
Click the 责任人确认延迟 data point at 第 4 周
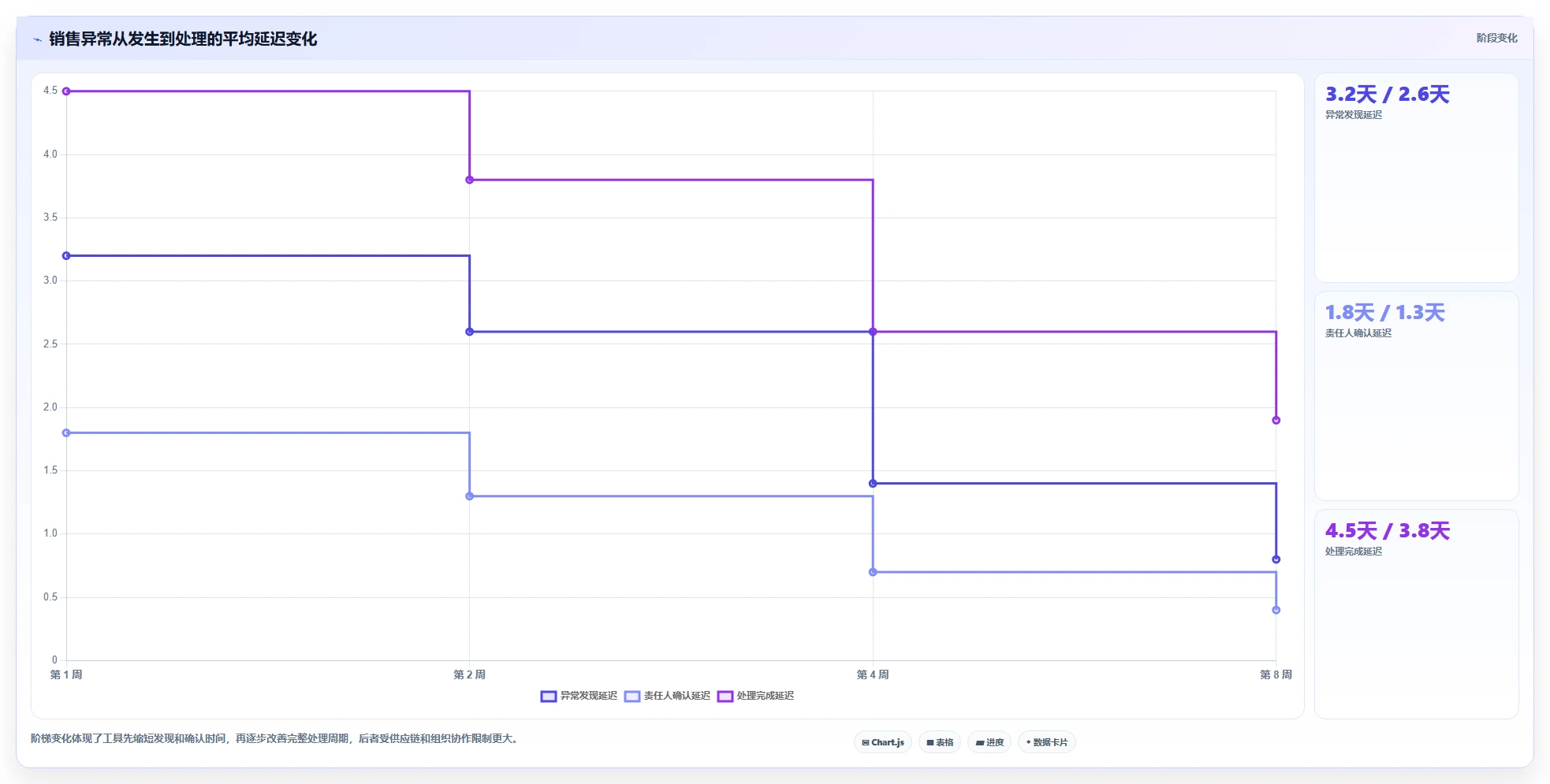click(873, 572)
